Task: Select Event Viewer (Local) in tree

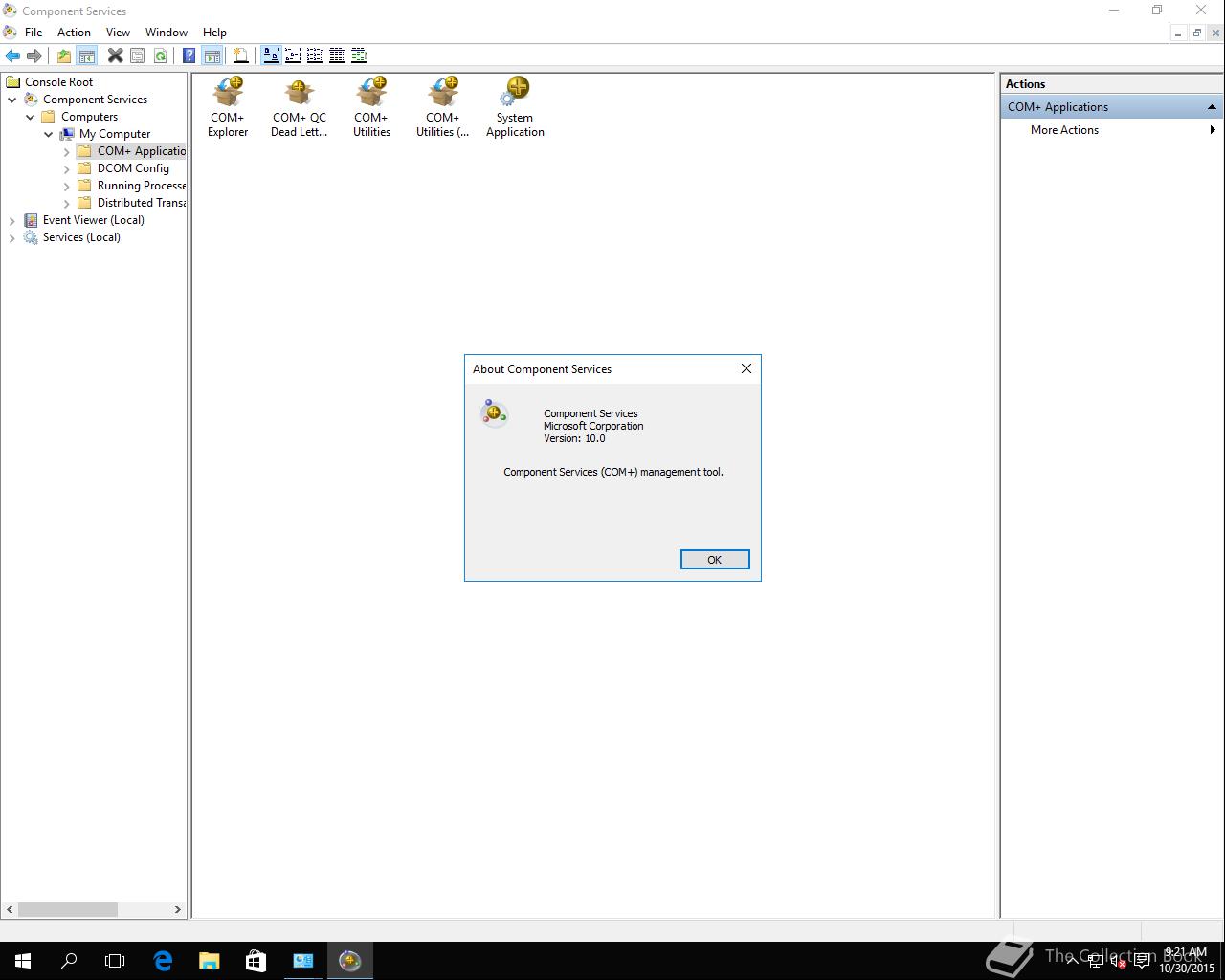Action: [x=93, y=220]
